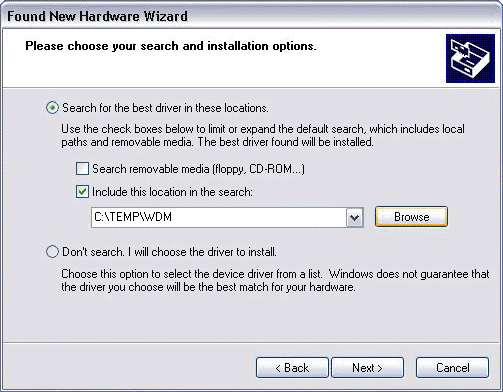
Task: Proceed with the Next button
Action: [367, 368]
